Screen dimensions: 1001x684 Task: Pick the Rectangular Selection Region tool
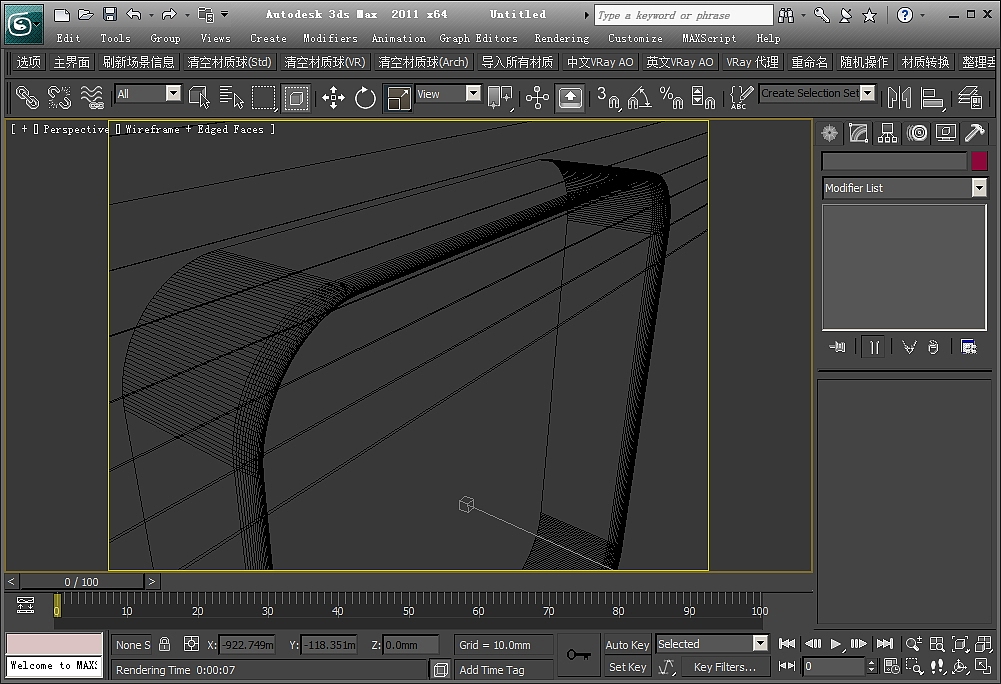[x=263, y=98]
